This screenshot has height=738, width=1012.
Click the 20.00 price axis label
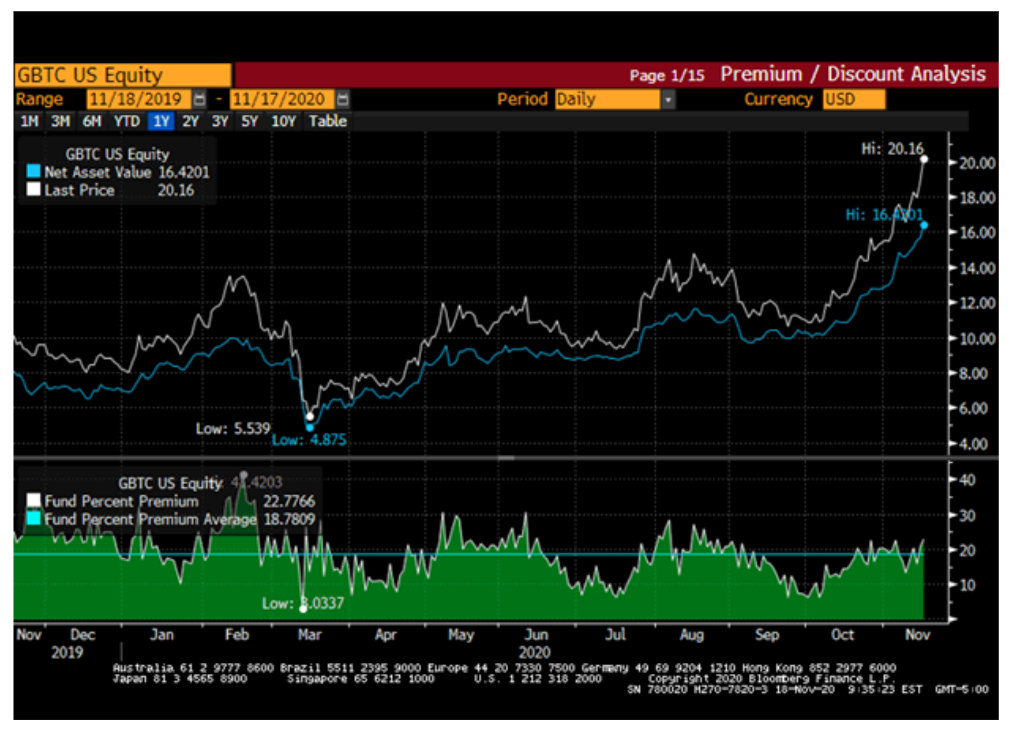(x=977, y=163)
